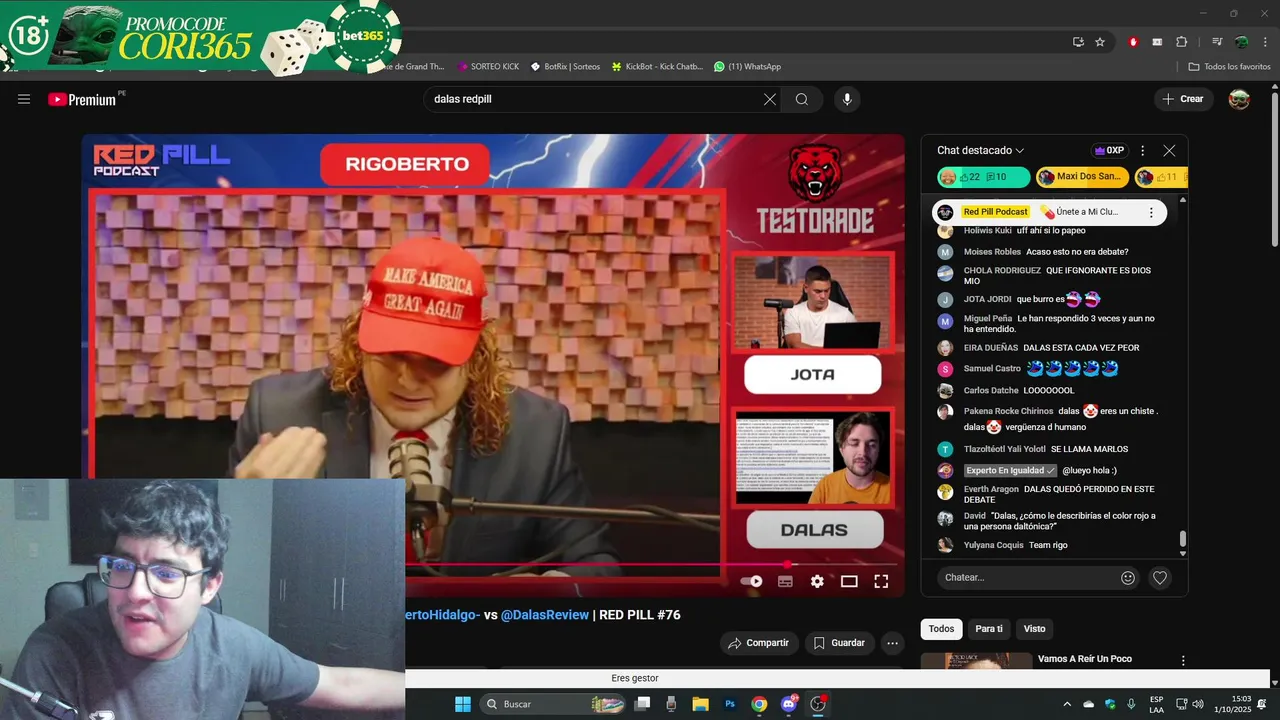
Task: Select the Visto filter chip
Action: [1034, 628]
